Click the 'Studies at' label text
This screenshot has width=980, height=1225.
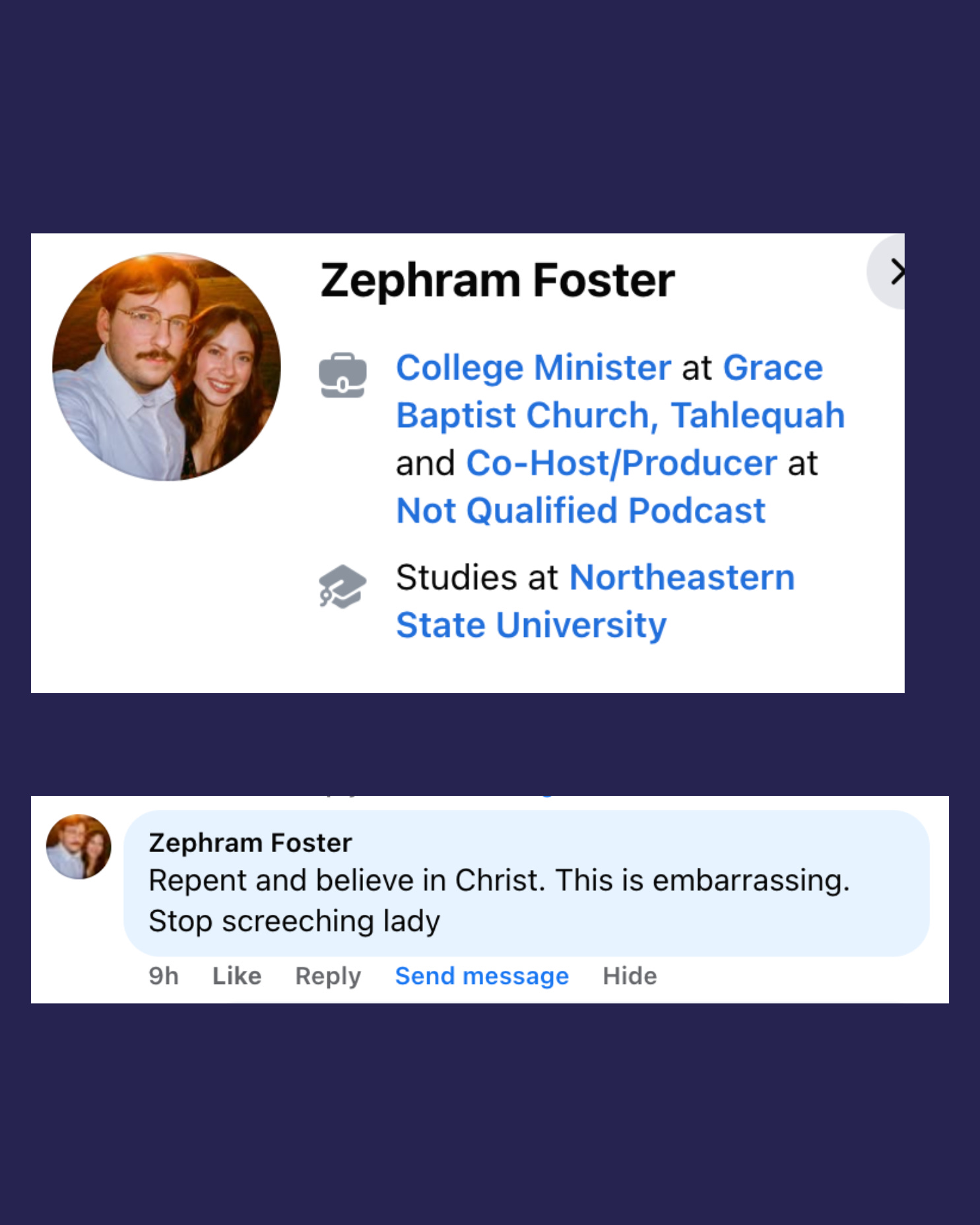(x=477, y=578)
